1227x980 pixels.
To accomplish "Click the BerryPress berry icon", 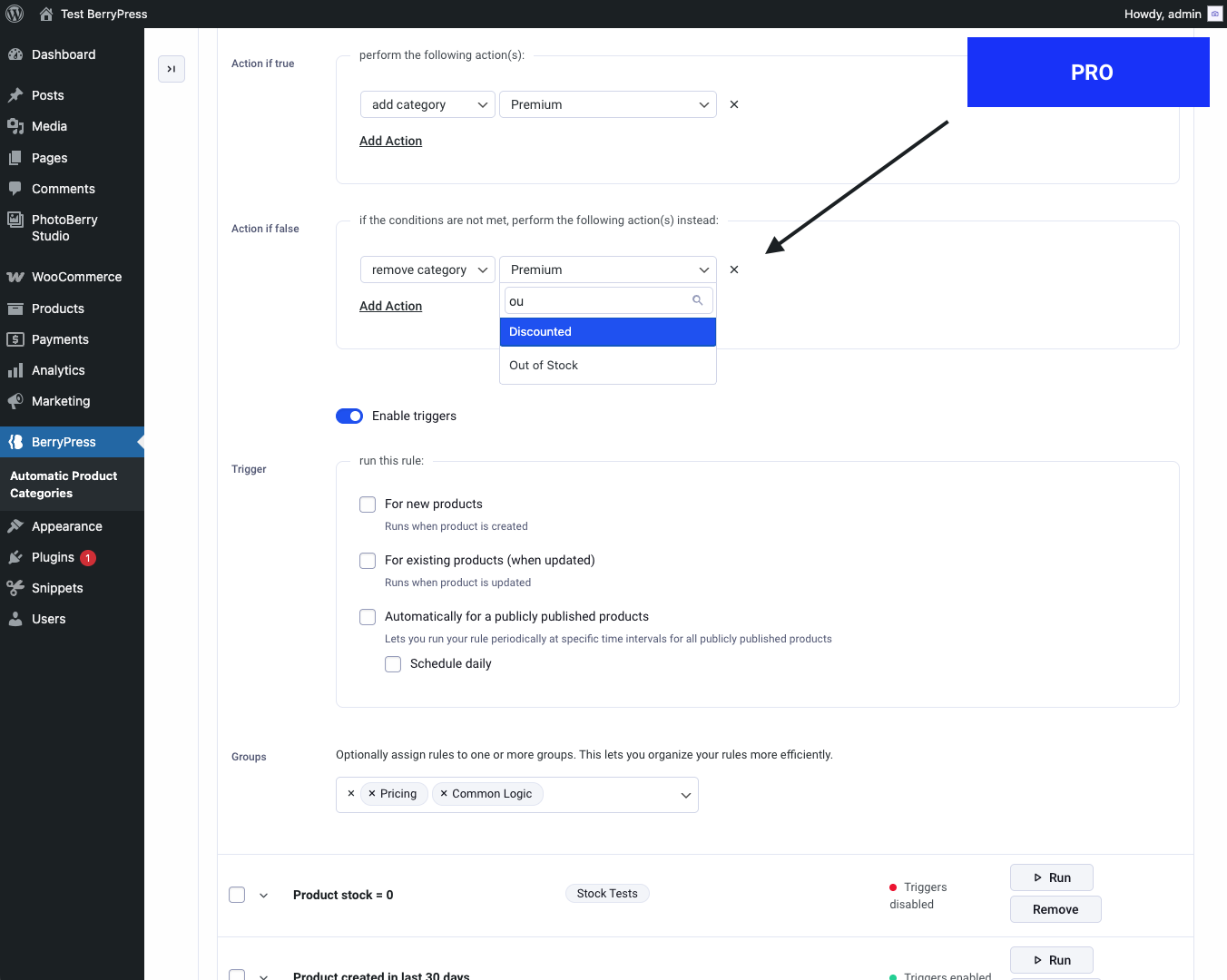I will tap(15, 442).
